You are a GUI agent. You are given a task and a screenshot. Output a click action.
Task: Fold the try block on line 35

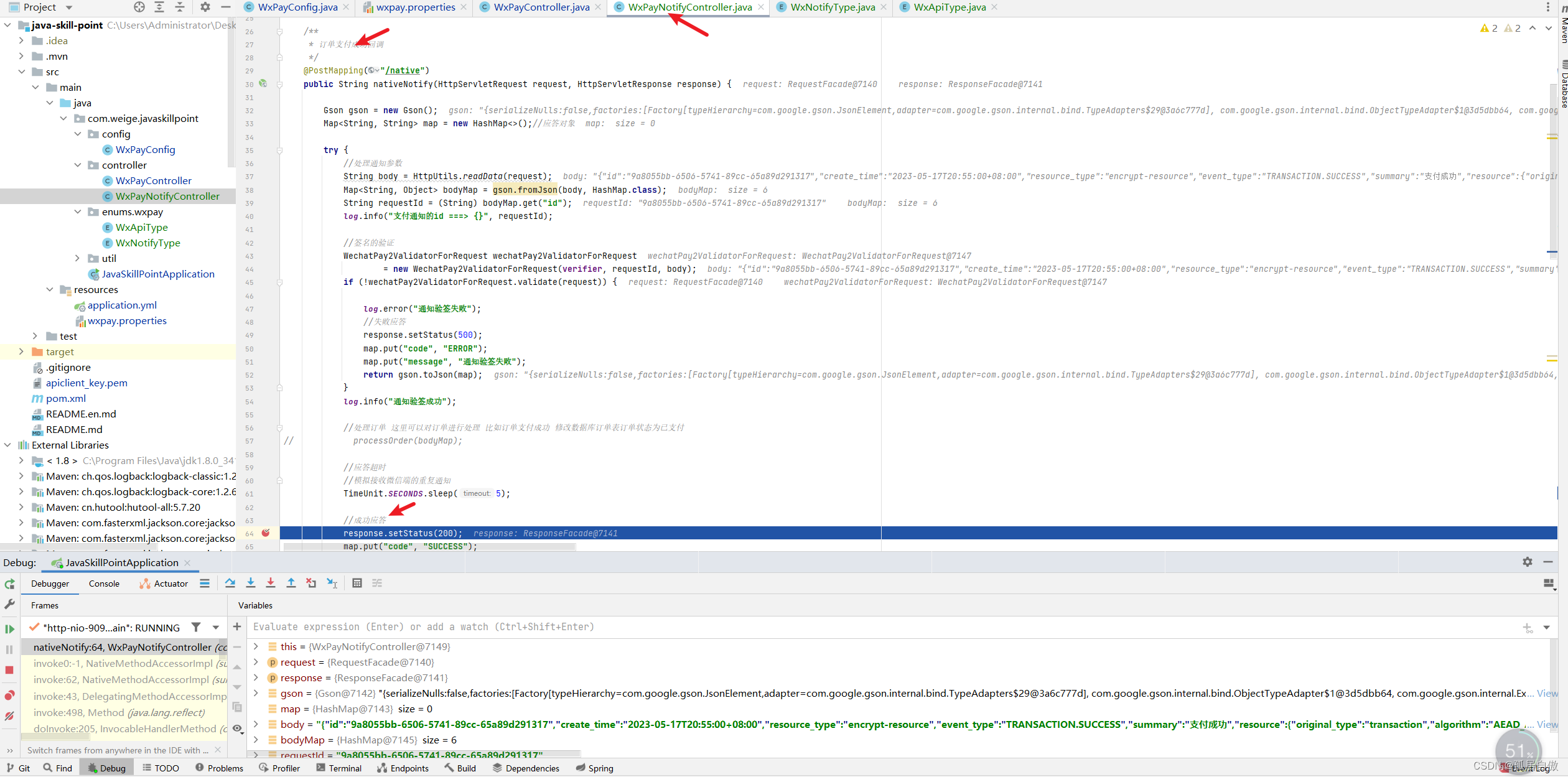pyautogui.click(x=279, y=150)
